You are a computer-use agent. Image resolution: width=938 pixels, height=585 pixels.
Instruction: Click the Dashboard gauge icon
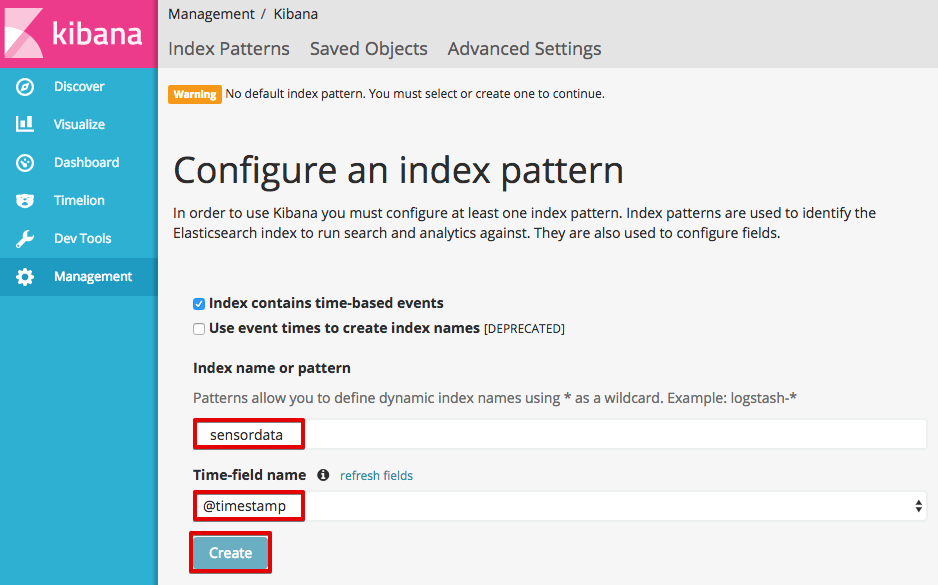[25, 163]
